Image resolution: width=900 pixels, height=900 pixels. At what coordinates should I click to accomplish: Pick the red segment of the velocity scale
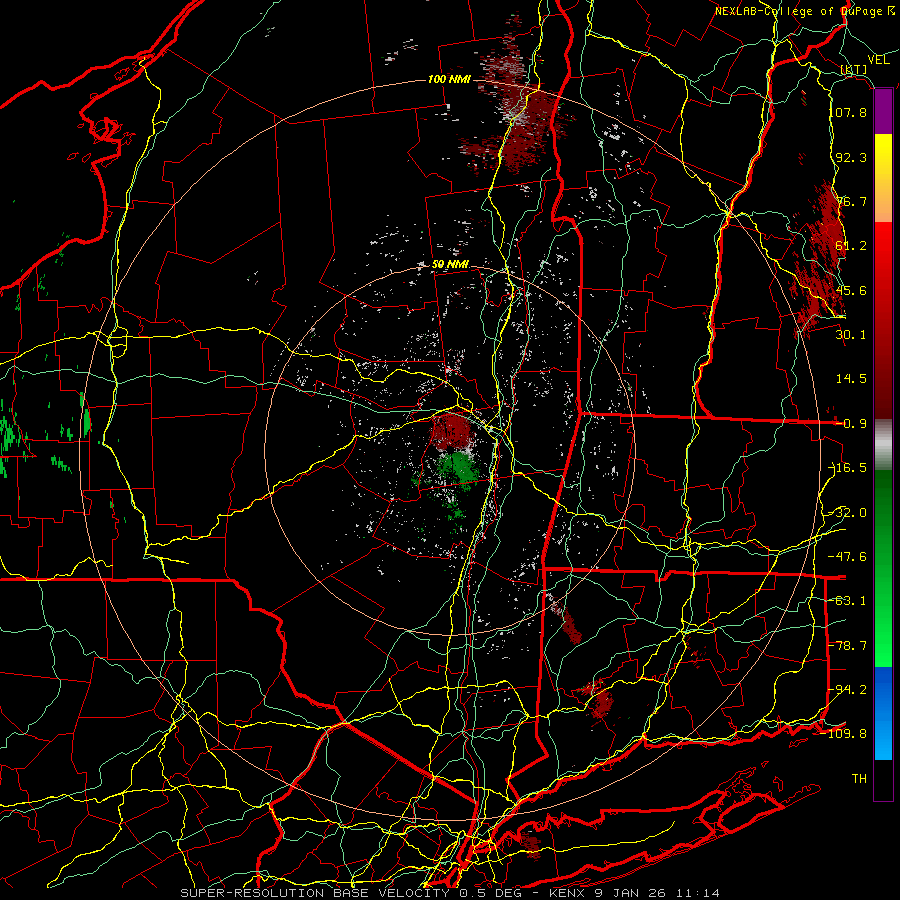coord(883,320)
